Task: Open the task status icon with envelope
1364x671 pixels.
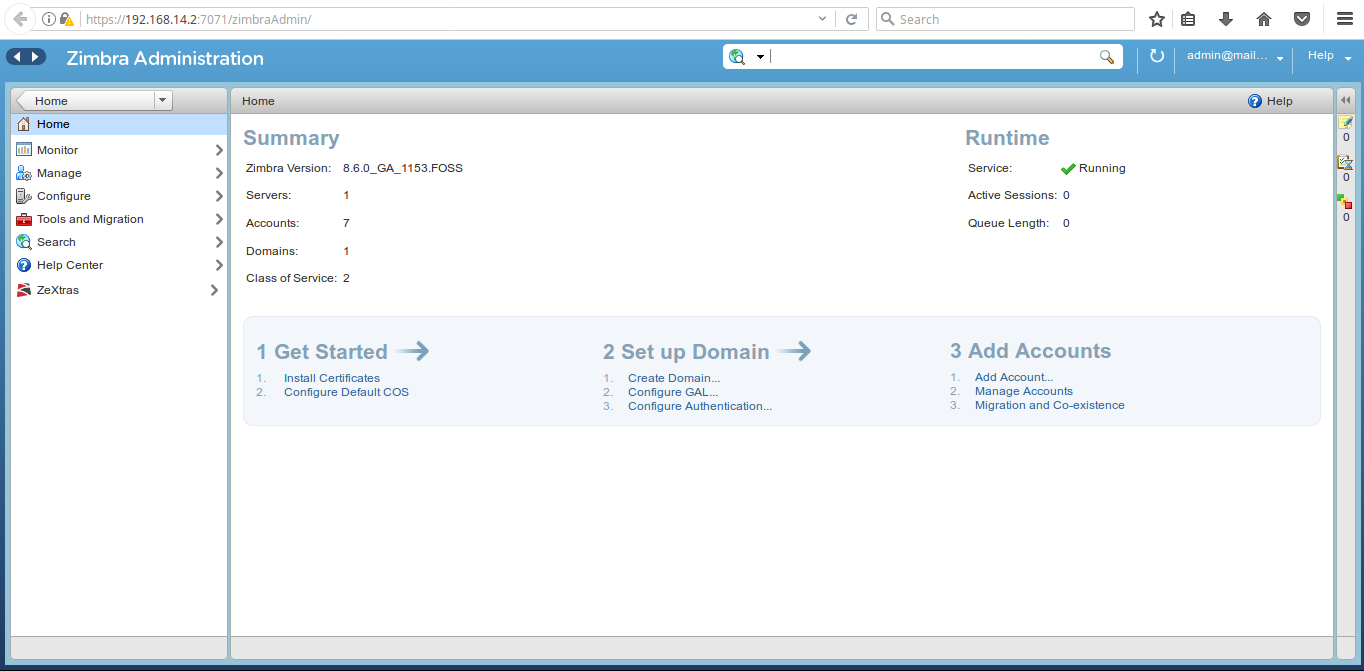Action: point(1346,162)
